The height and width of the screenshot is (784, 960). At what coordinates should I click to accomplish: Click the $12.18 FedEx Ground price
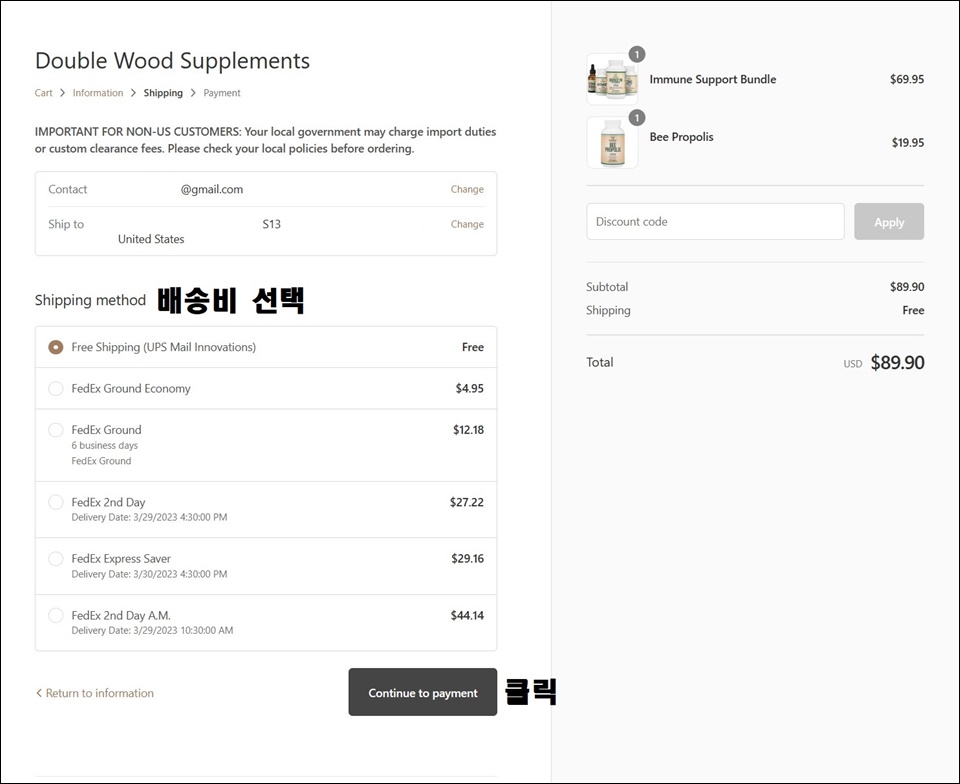point(468,430)
